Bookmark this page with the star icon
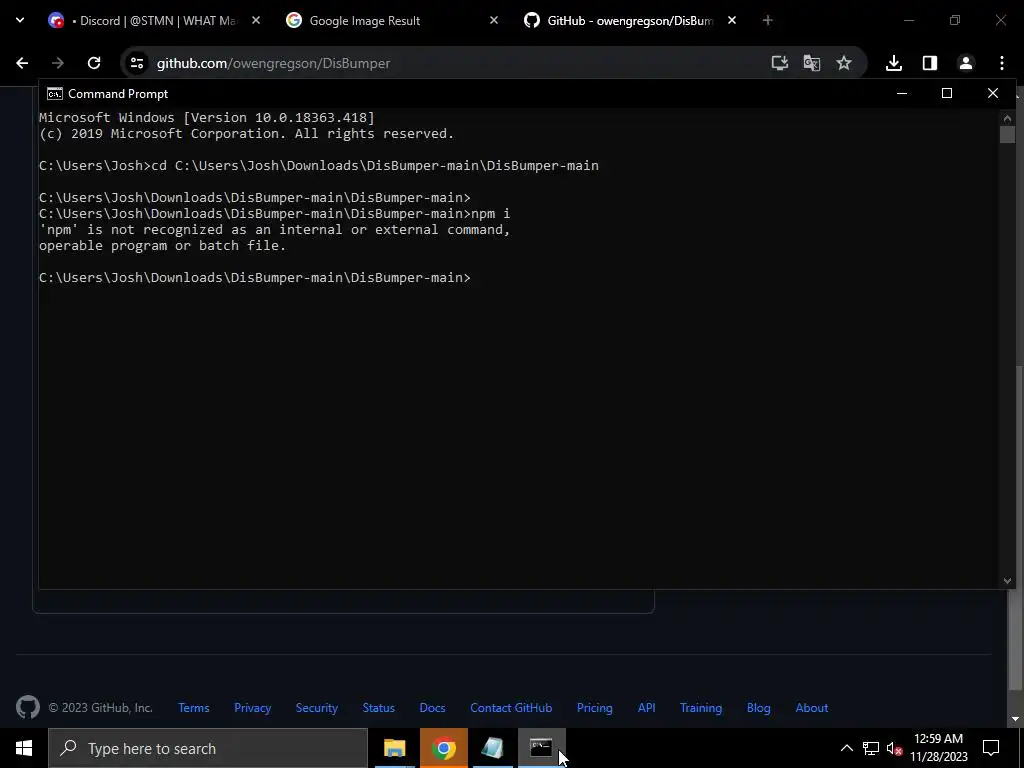The image size is (1024, 768). pyautogui.click(x=844, y=63)
